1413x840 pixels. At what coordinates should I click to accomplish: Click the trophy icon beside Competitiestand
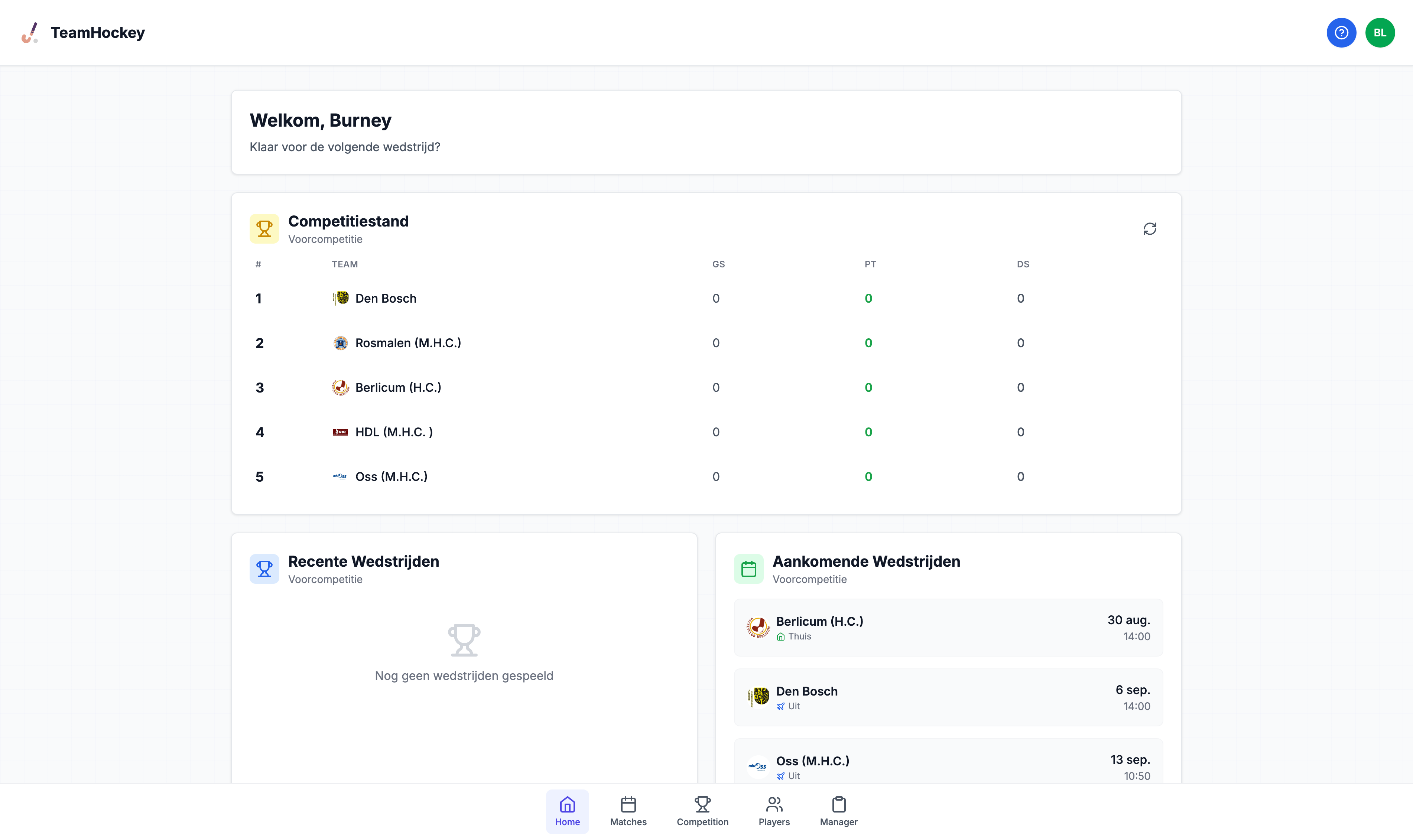[x=264, y=228]
